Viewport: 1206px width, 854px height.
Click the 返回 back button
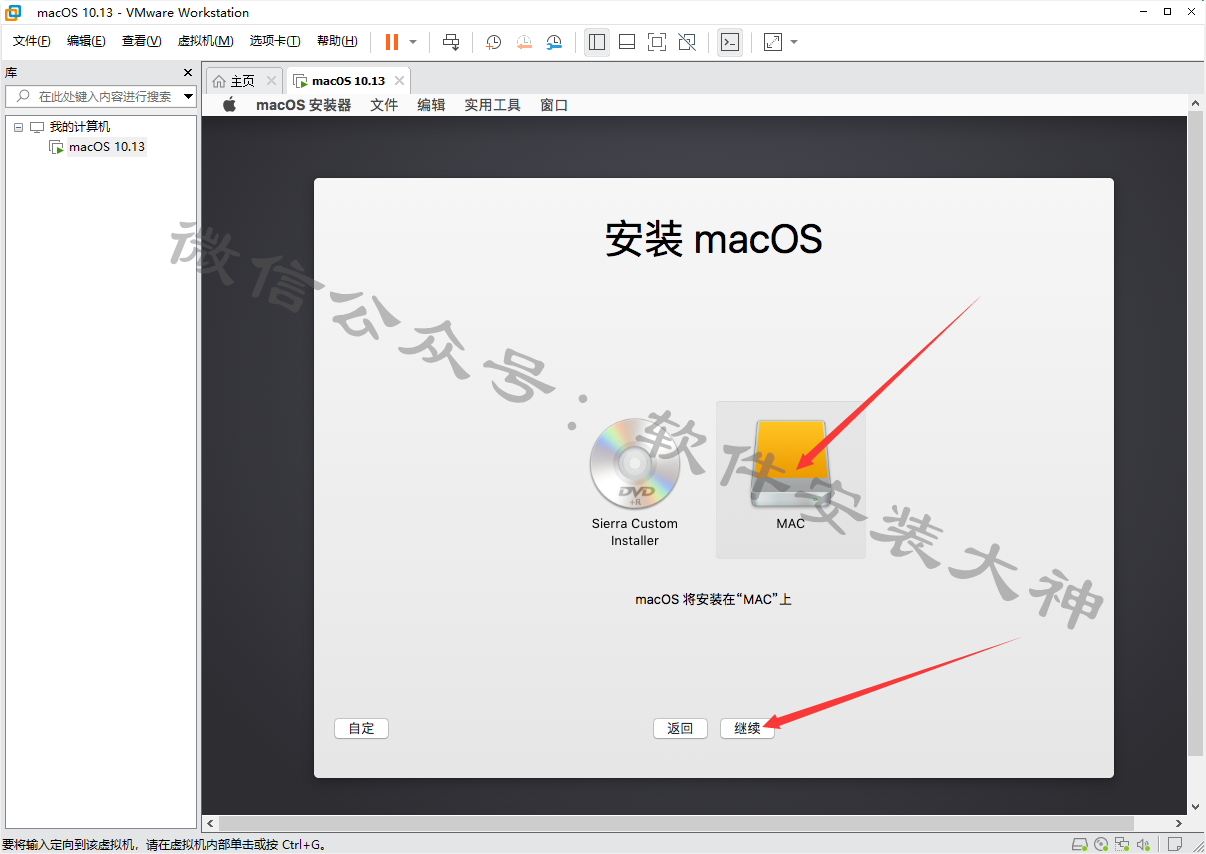(x=680, y=729)
